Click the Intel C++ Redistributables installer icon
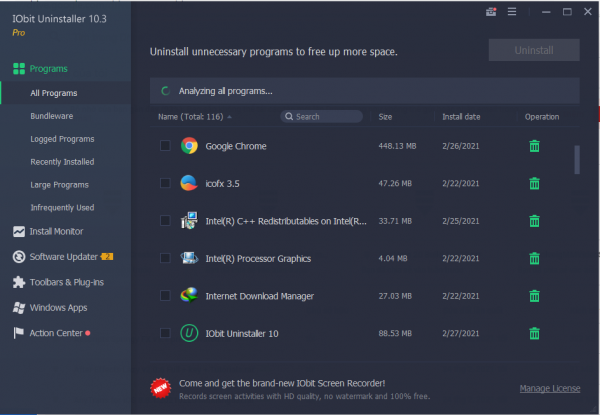Viewport: 600px width, 415px height. point(189,221)
